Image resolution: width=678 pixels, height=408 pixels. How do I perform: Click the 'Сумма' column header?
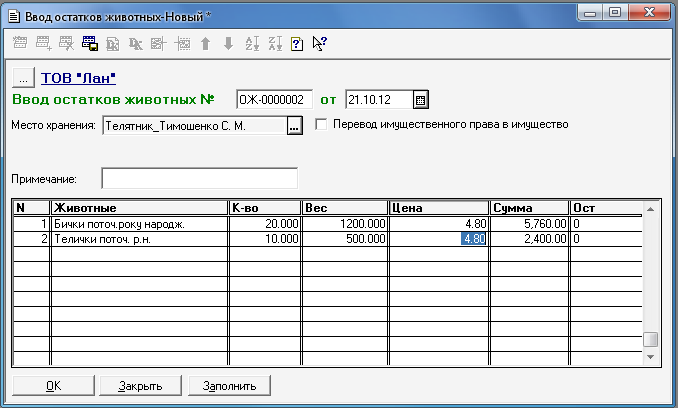pos(529,208)
